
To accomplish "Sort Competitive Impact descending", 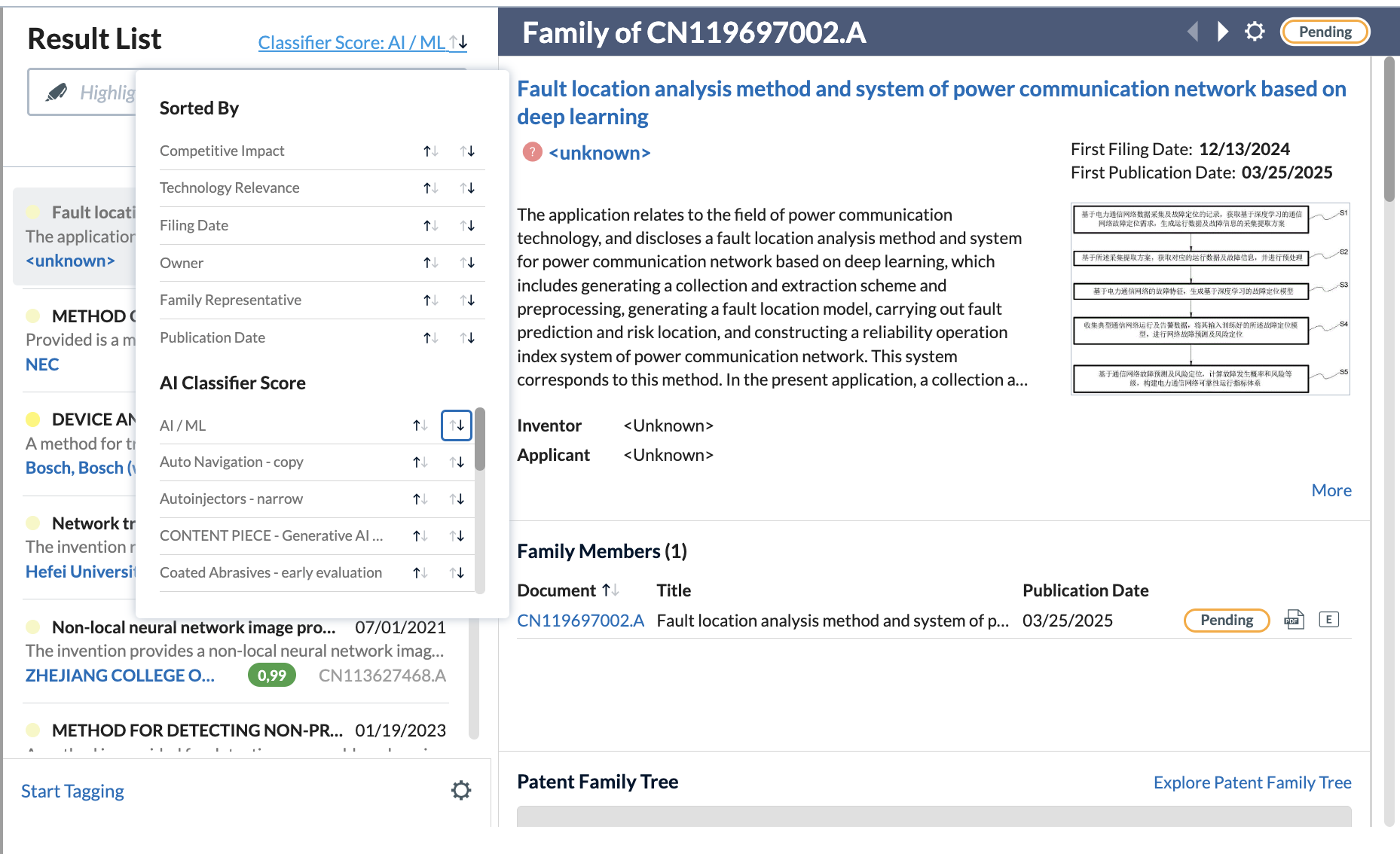I will pyautogui.click(x=467, y=151).
